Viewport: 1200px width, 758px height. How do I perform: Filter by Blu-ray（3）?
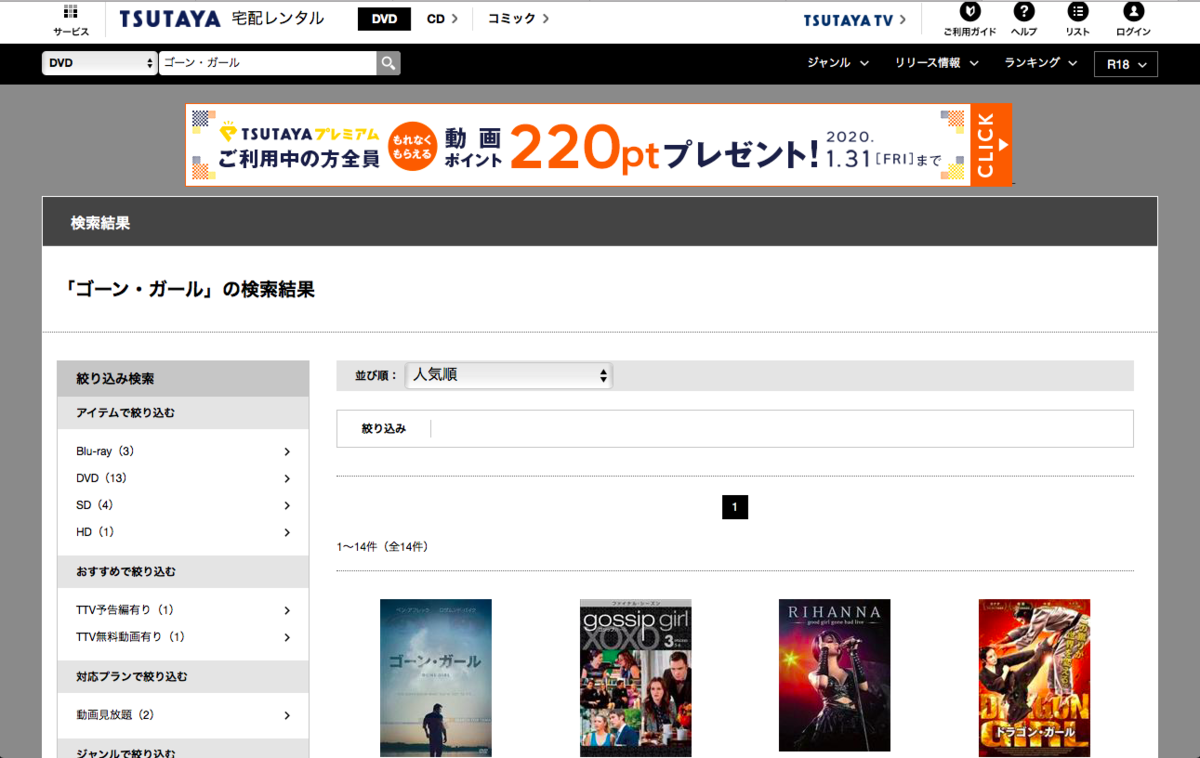[x=183, y=452]
